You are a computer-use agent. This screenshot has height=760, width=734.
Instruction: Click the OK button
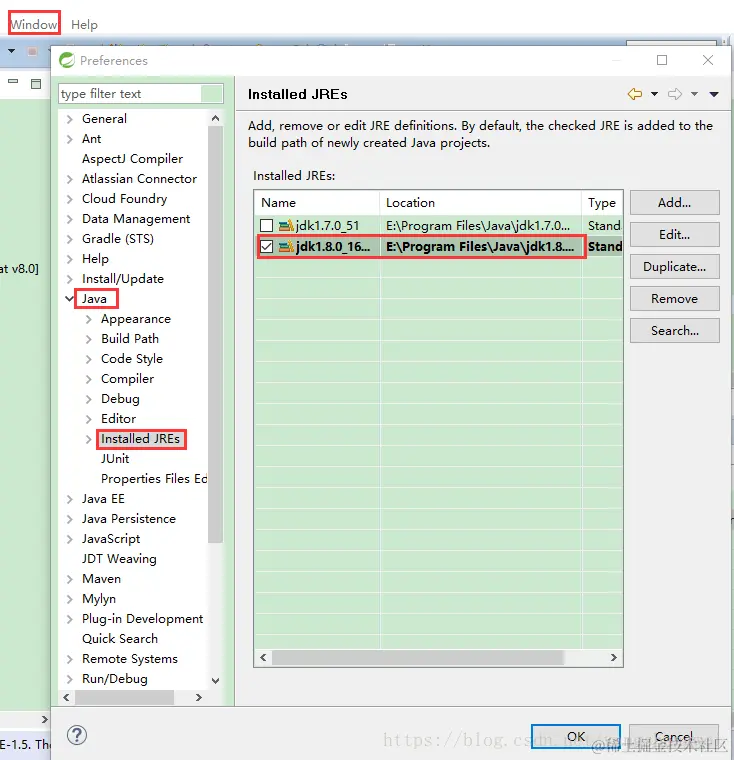click(x=575, y=737)
